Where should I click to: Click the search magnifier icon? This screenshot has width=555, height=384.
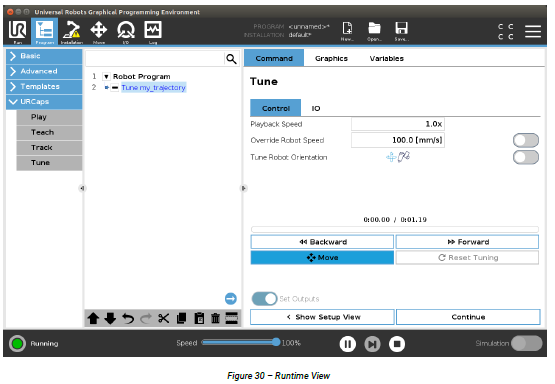(231, 59)
